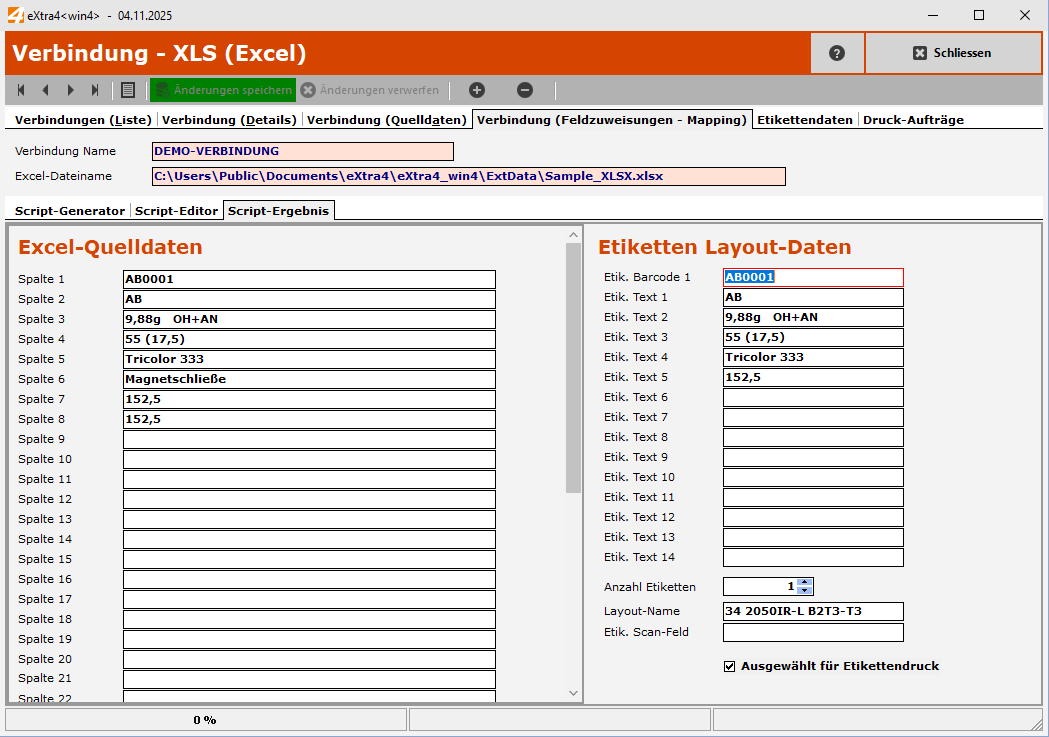
Task: Add a new record with the plus icon
Action: point(477,89)
